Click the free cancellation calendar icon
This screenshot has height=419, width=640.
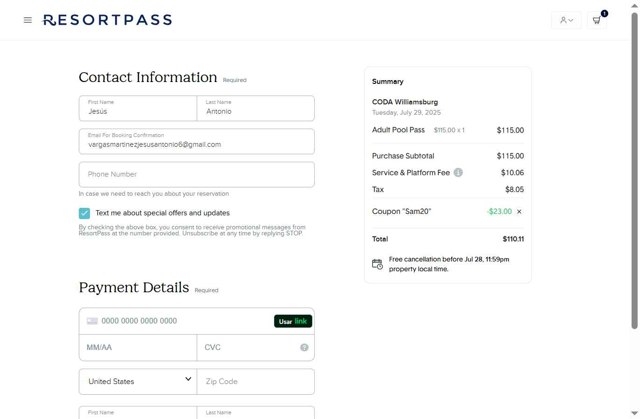pyautogui.click(x=377, y=264)
